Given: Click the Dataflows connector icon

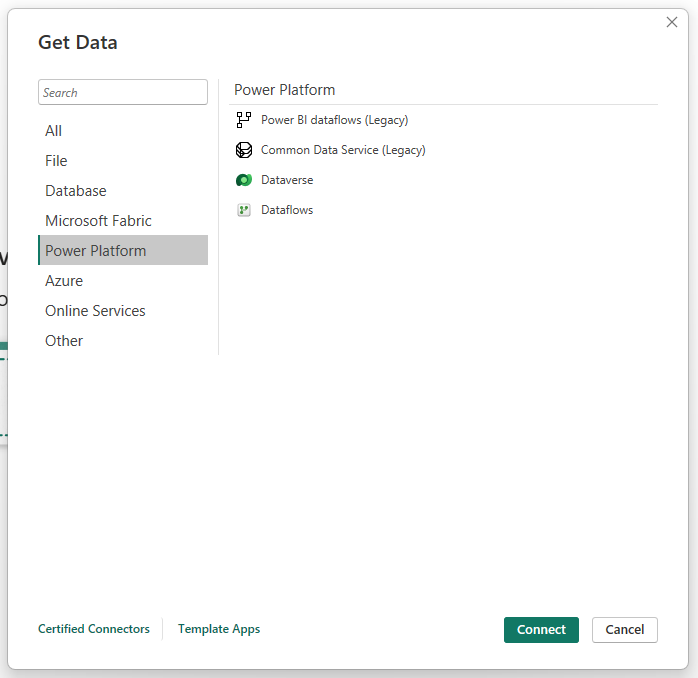Looking at the screenshot, I should [x=243, y=210].
